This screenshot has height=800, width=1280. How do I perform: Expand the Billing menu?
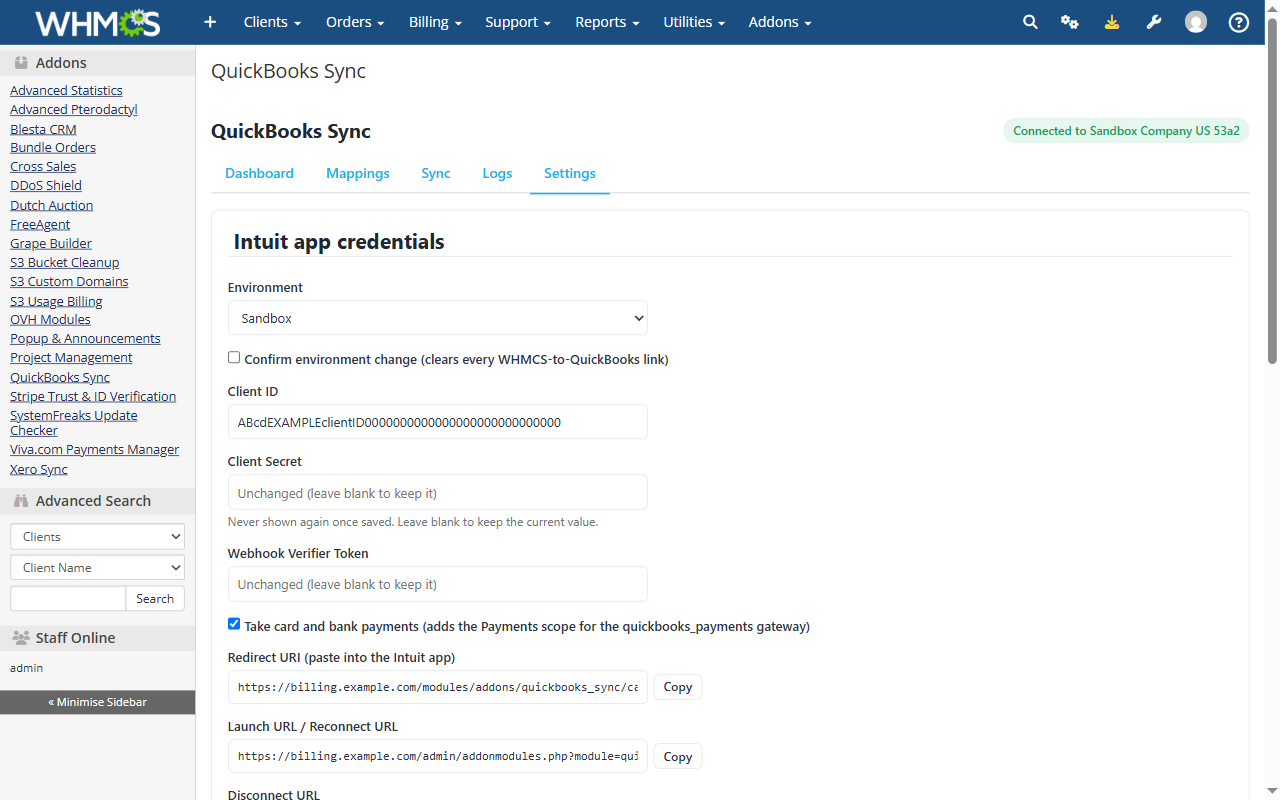pos(435,22)
